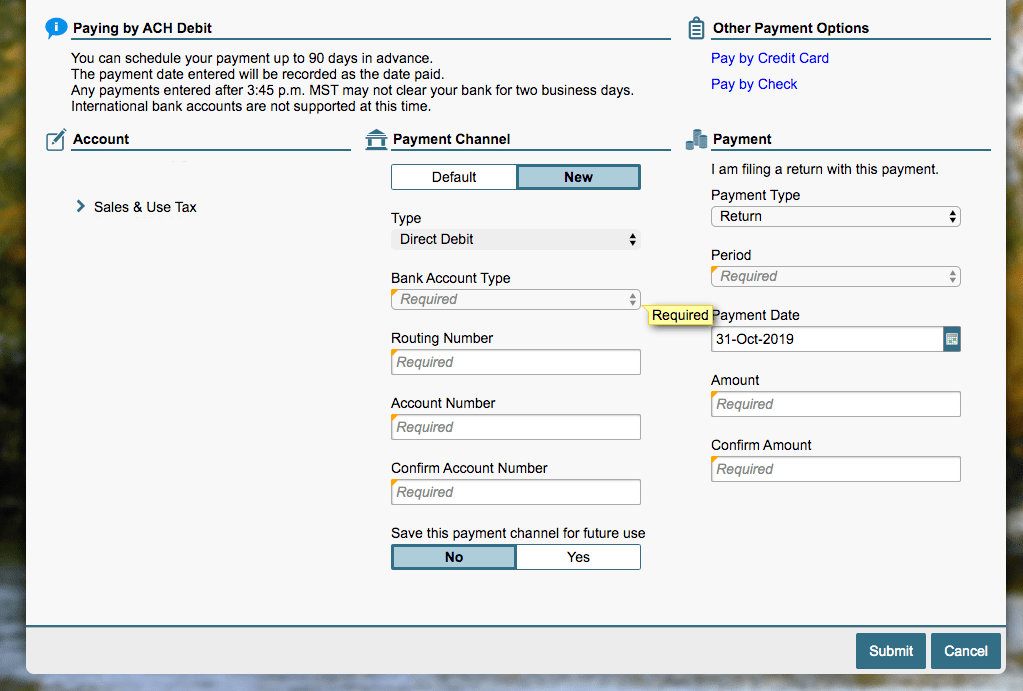The image size is (1023, 691).
Task: Follow the Pay by Credit Card link
Action: pyautogui.click(x=770, y=58)
